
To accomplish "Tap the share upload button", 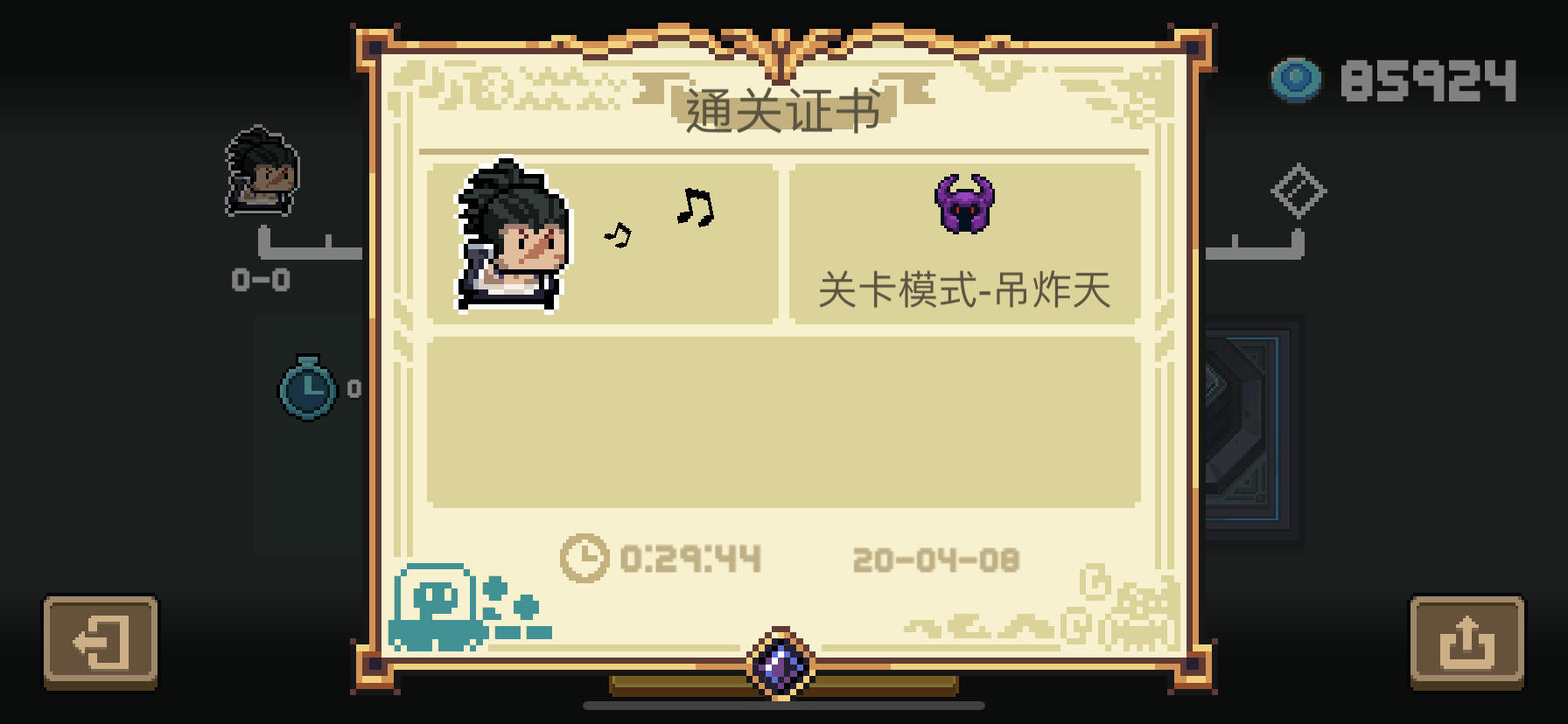I will [x=1466, y=643].
